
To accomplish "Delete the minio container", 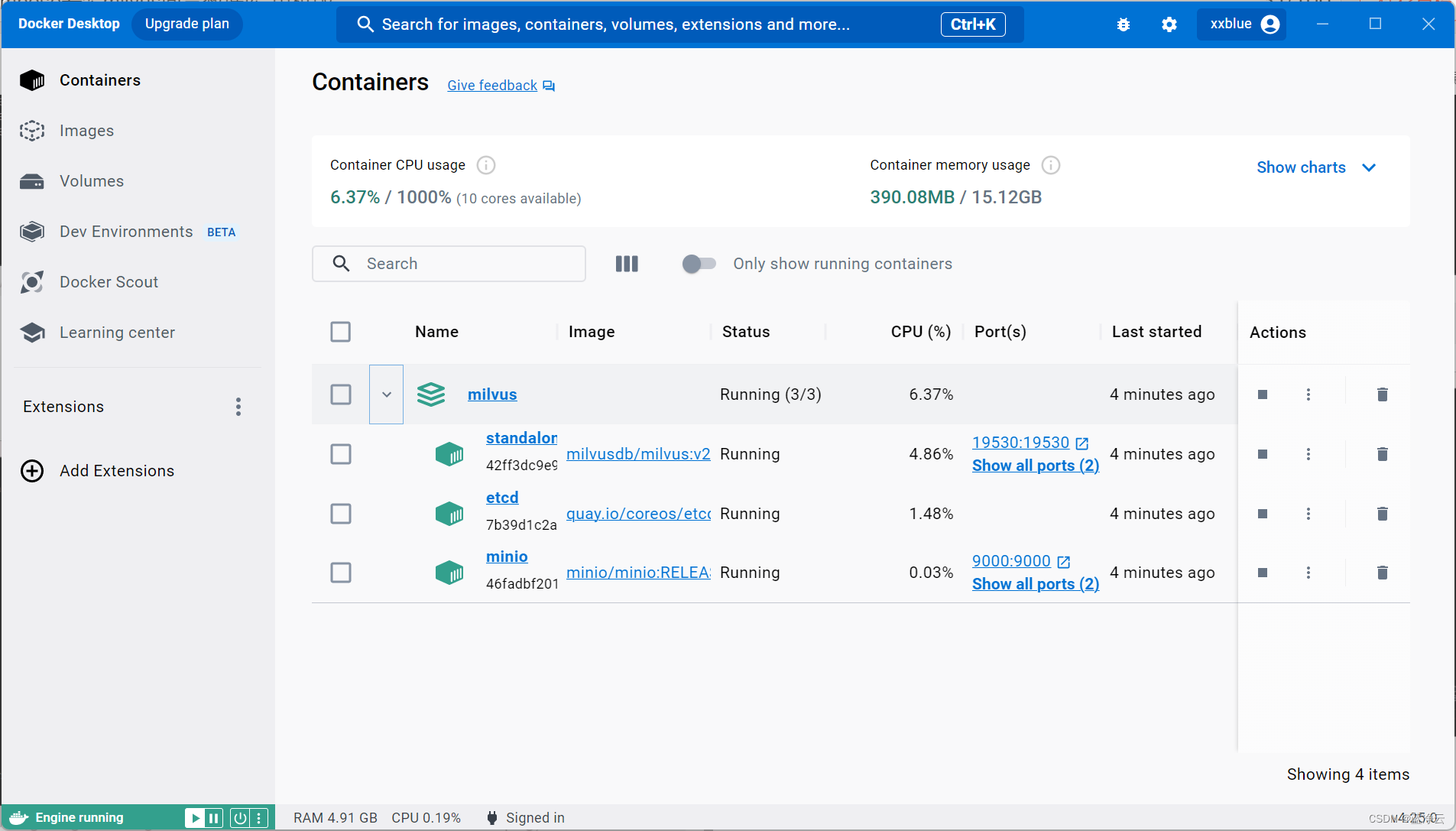I will (x=1383, y=573).
